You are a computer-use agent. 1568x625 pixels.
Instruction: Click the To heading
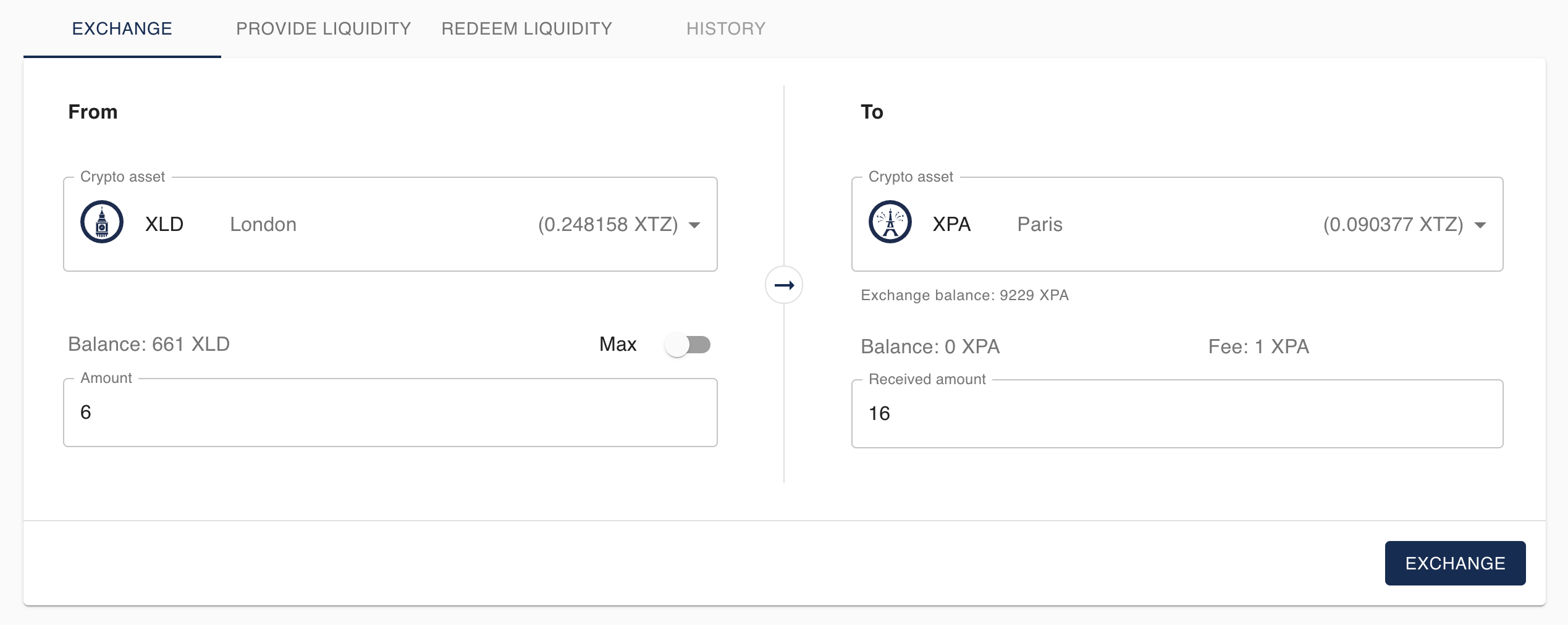coord(872,112)
